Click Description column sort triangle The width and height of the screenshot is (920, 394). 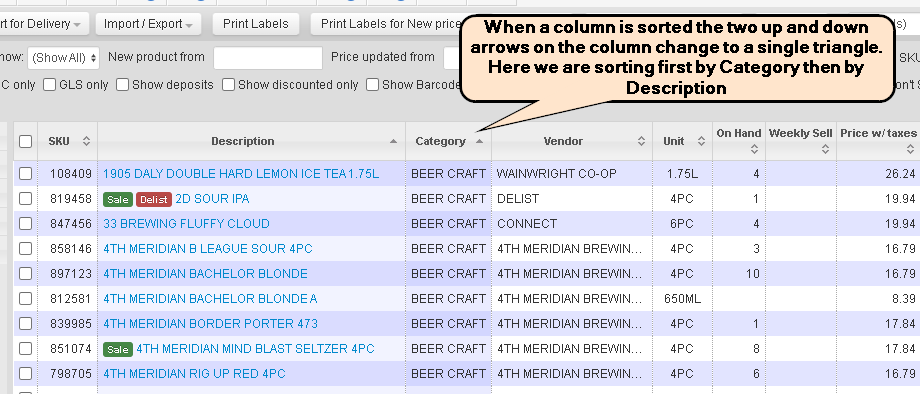coord(393,141)
